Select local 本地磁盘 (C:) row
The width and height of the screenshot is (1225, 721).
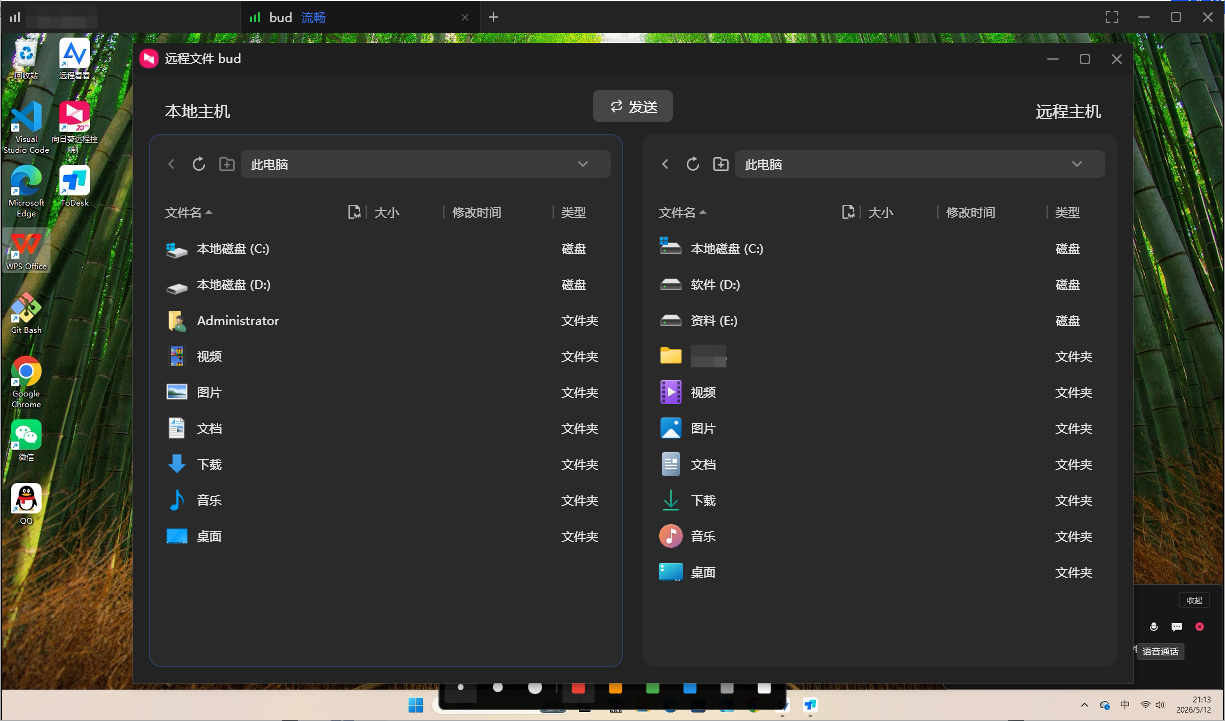[386, 249]
